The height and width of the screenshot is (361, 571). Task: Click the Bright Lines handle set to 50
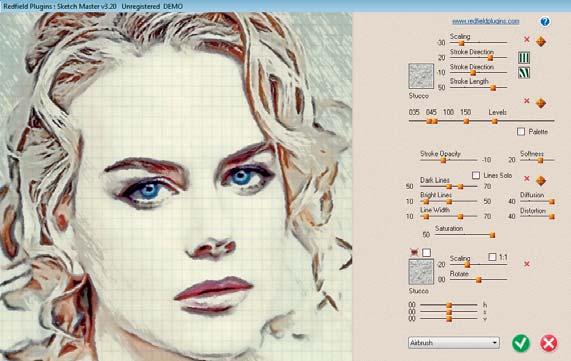pyautogui.click(x=449, y=201)
